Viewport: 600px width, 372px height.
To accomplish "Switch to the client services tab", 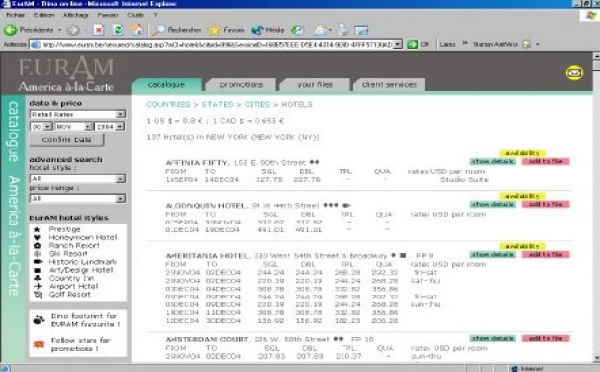I will [389, 85].
